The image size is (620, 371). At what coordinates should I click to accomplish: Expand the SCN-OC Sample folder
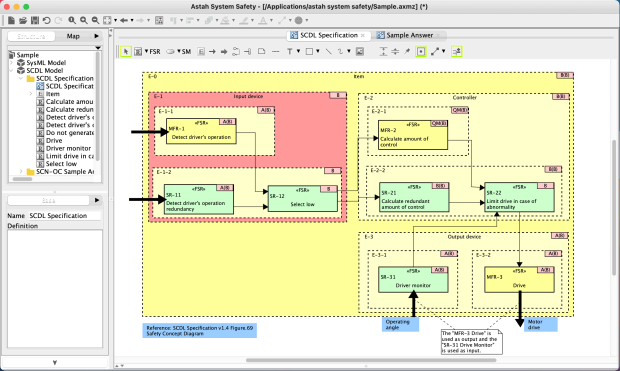[x=21, y=172]
